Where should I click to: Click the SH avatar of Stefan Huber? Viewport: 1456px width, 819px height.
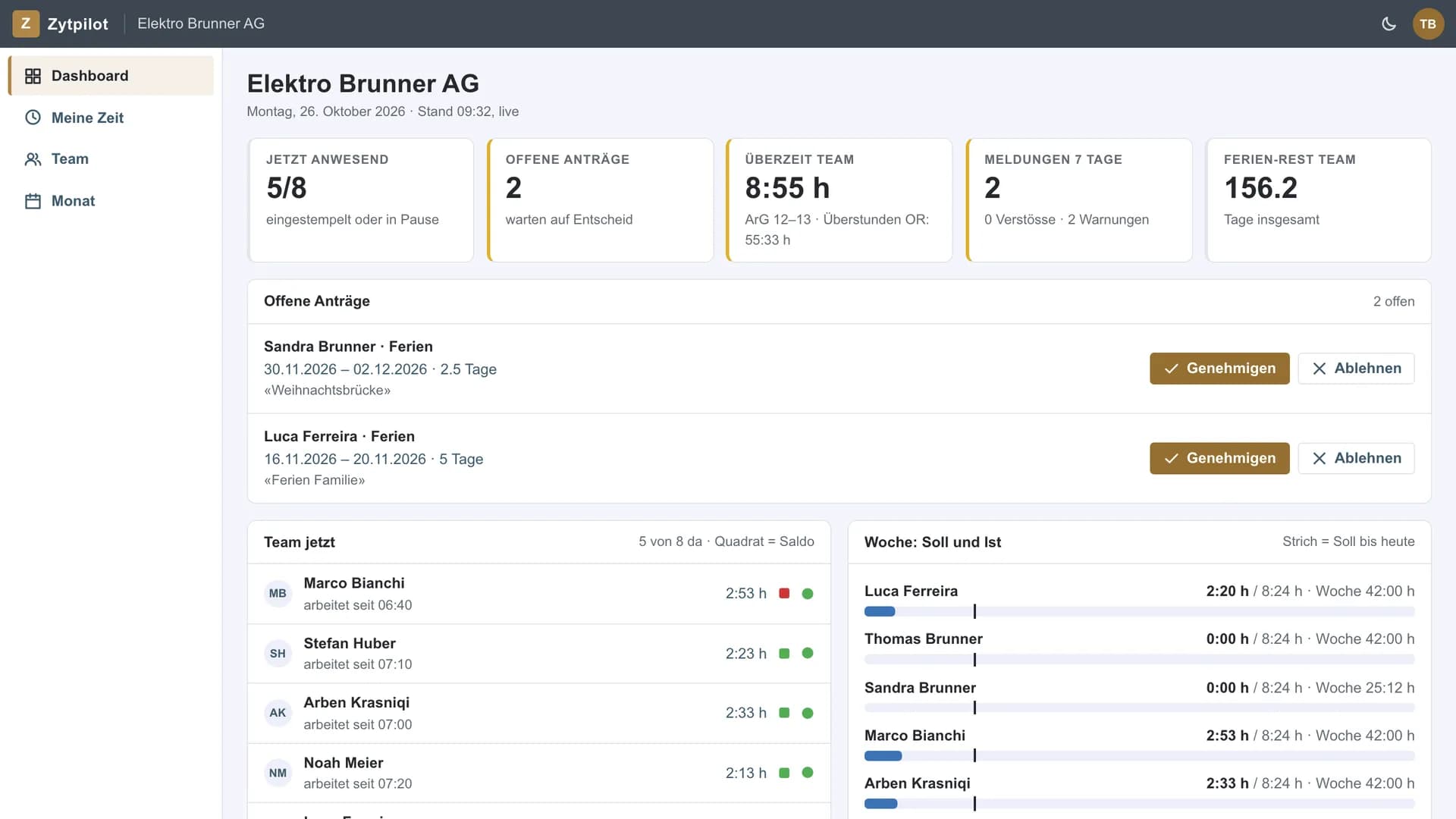point(278,654)
